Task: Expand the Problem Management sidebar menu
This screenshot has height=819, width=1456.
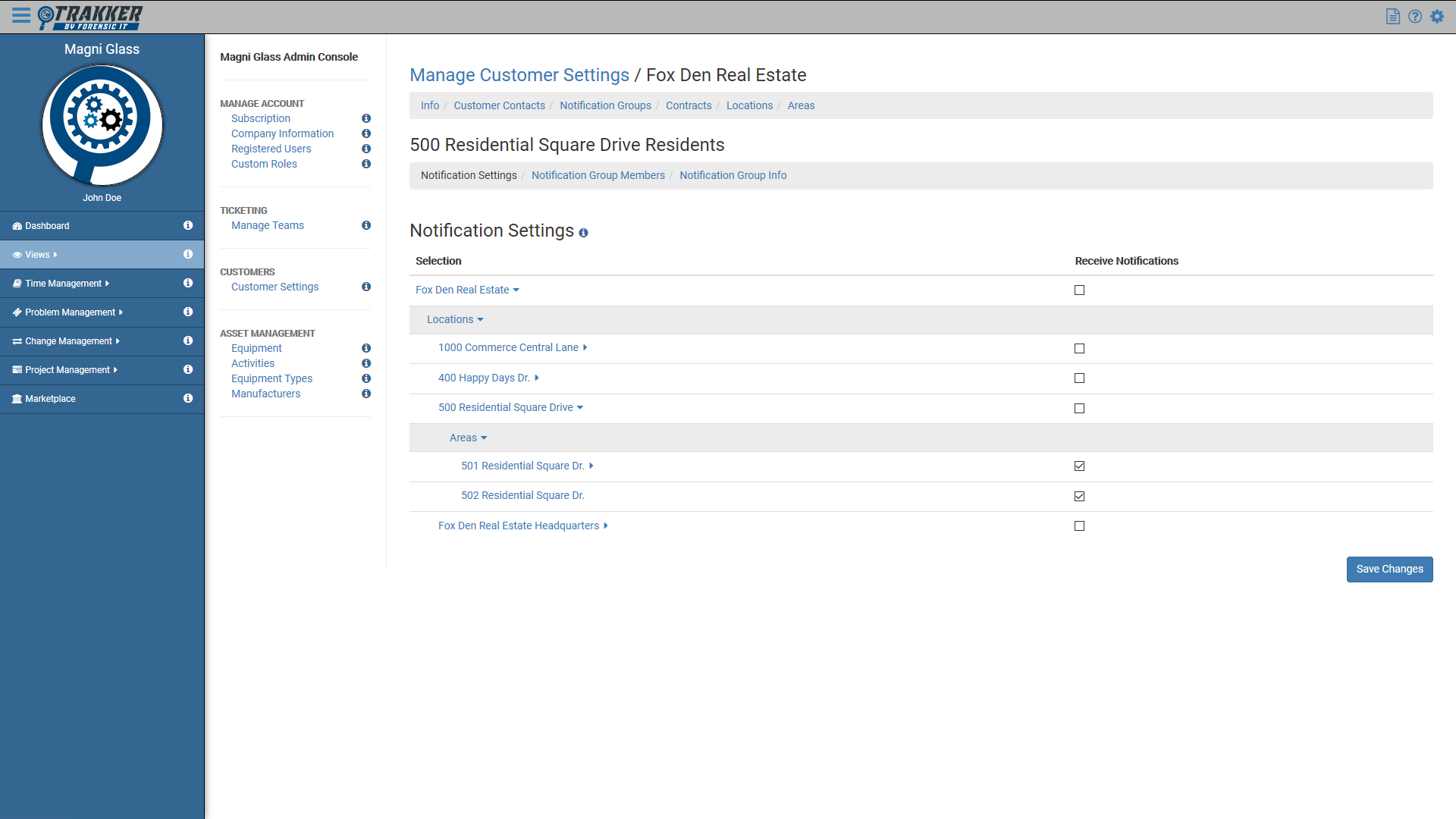Action: tap(73, 312)
